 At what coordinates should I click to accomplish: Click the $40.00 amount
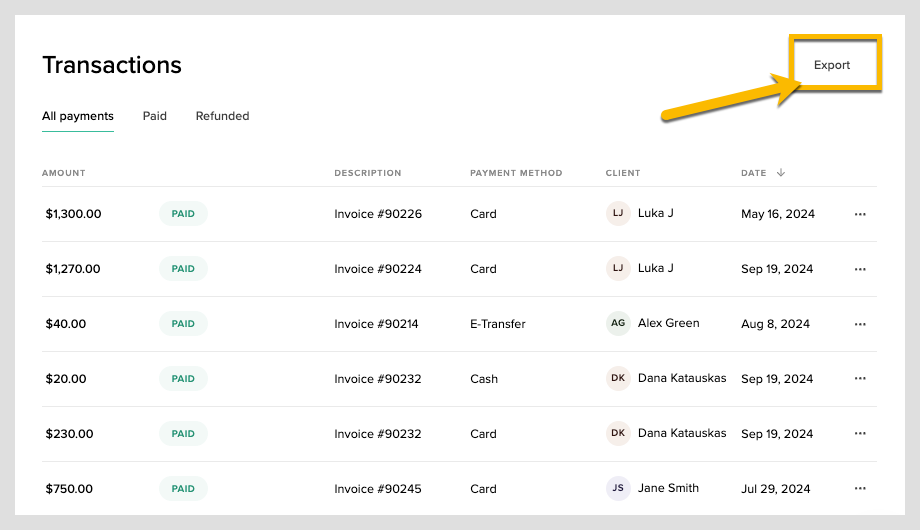[66, 324]
